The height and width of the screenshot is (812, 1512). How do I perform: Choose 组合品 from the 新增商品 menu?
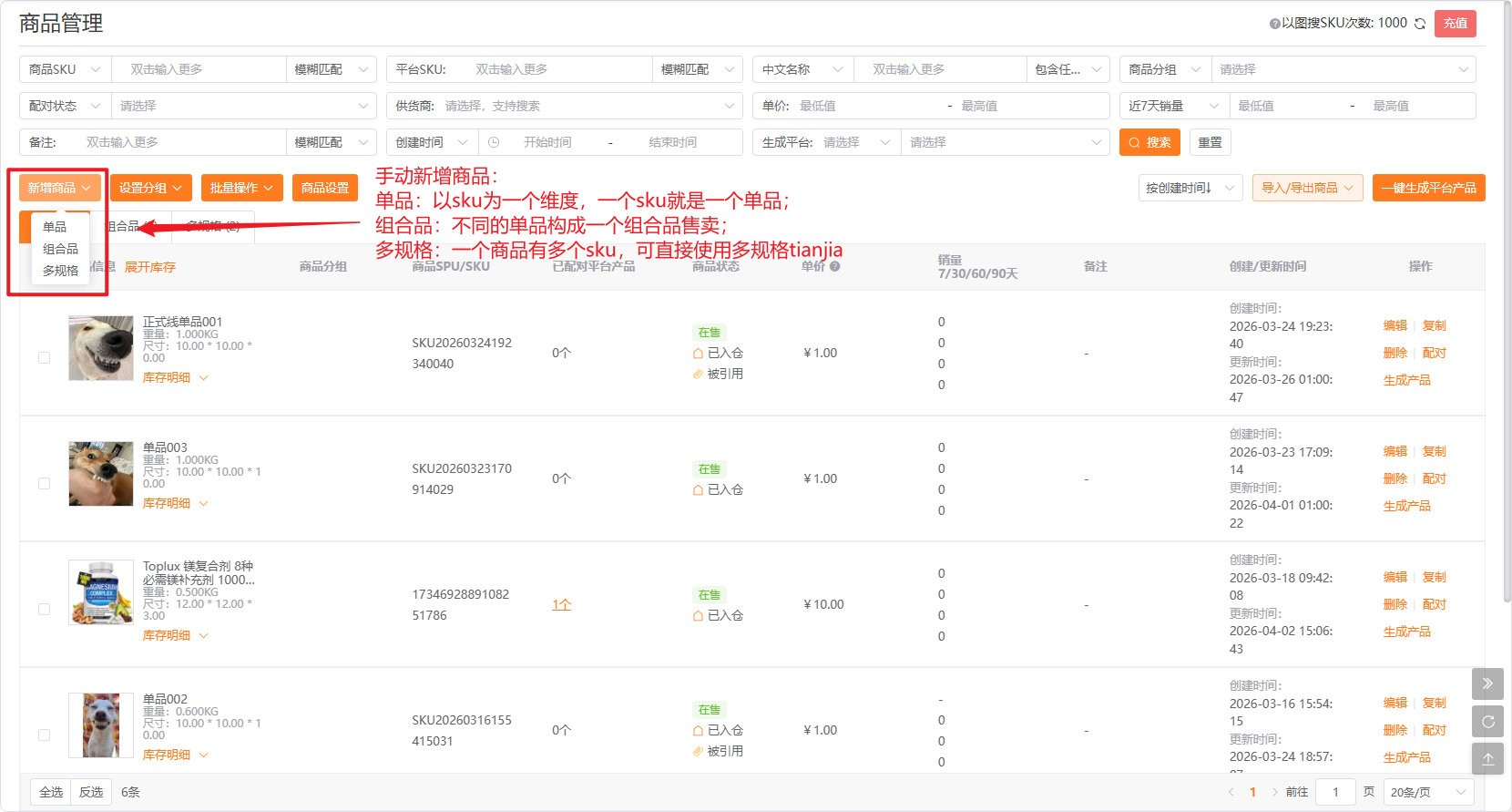tap(60, 249)
